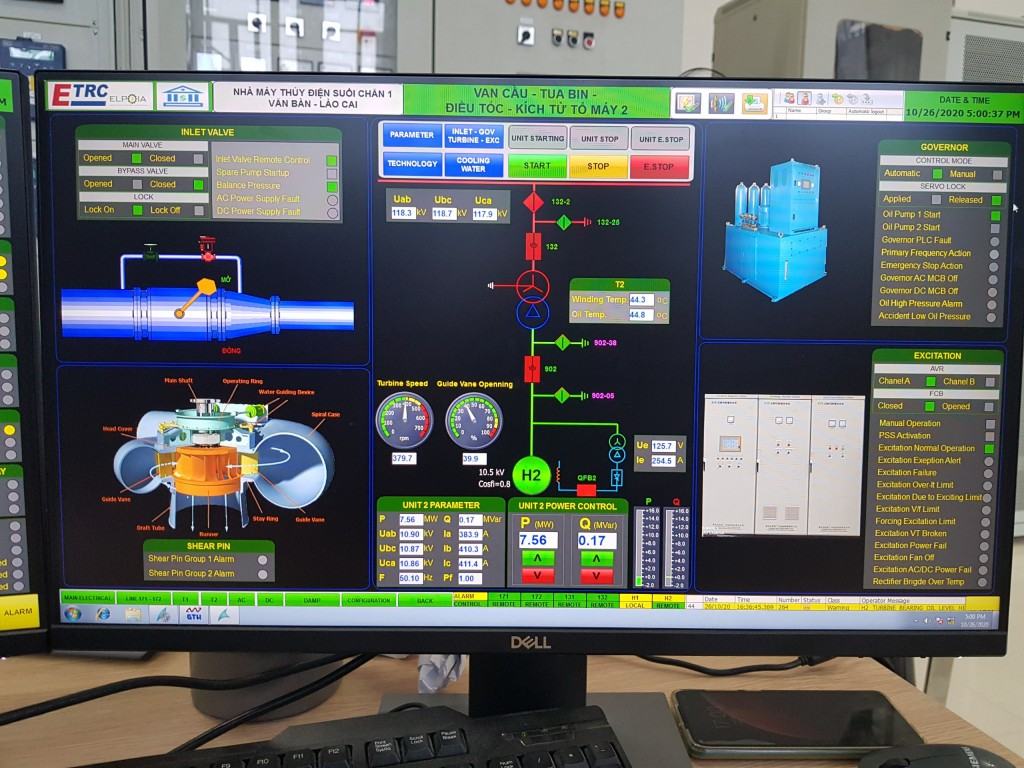Click the T2 transformer symbol
This screenshot has height=768, width=1024.
coord(532,299)
